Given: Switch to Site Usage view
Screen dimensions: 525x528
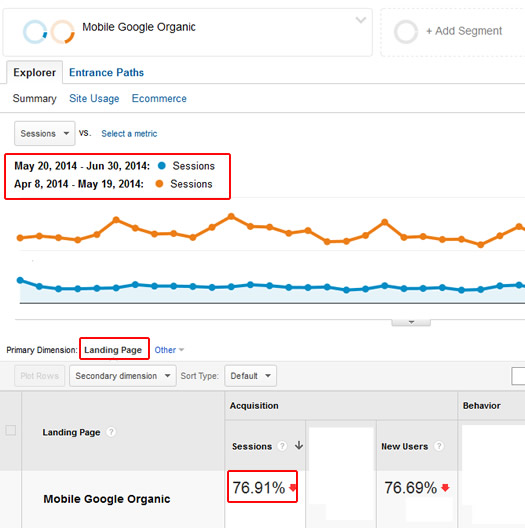Looking at the screenshot, I should [x=94, y=99].
